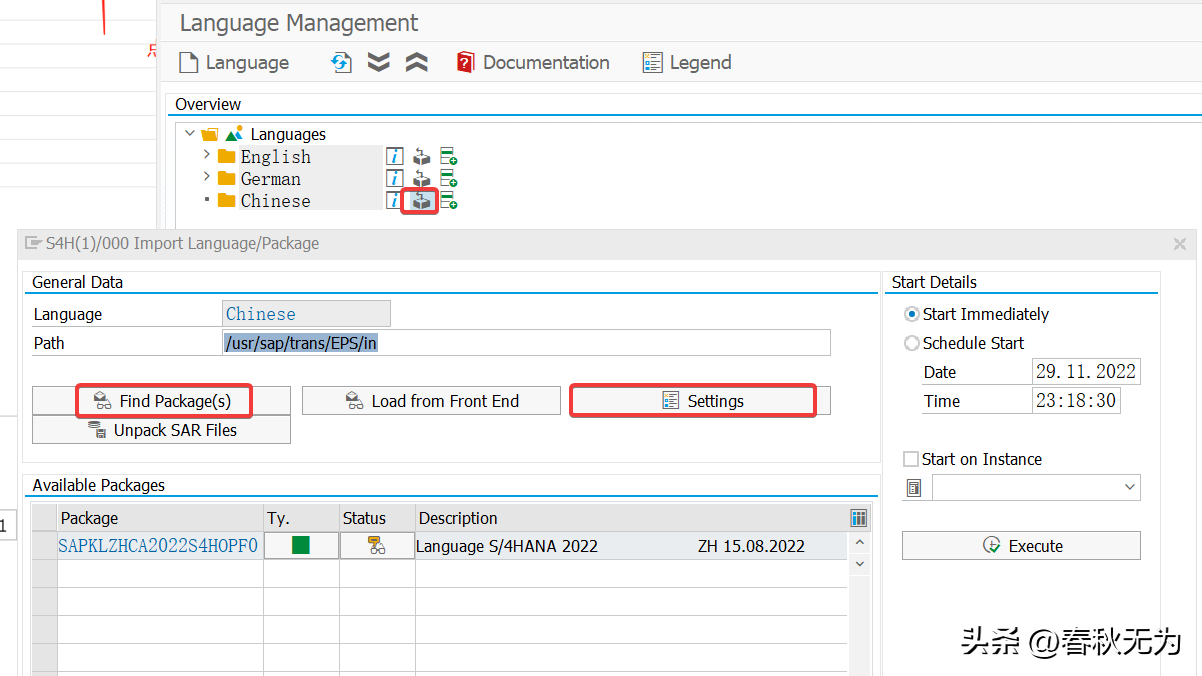
Task: Open the instance selection dropdown
Action: coord(1129,487)
